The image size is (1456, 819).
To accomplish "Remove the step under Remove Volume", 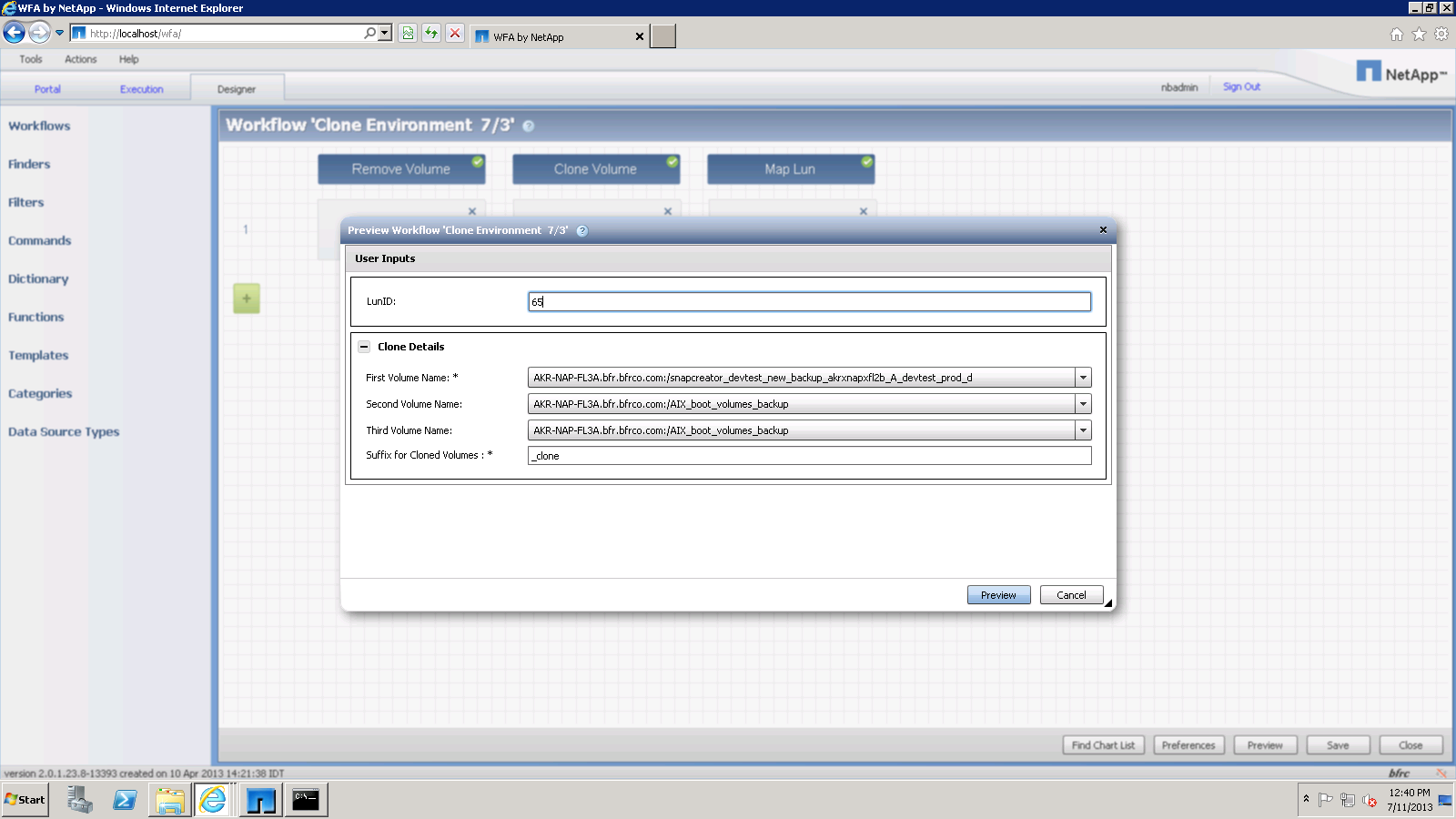I will point(472,211).
